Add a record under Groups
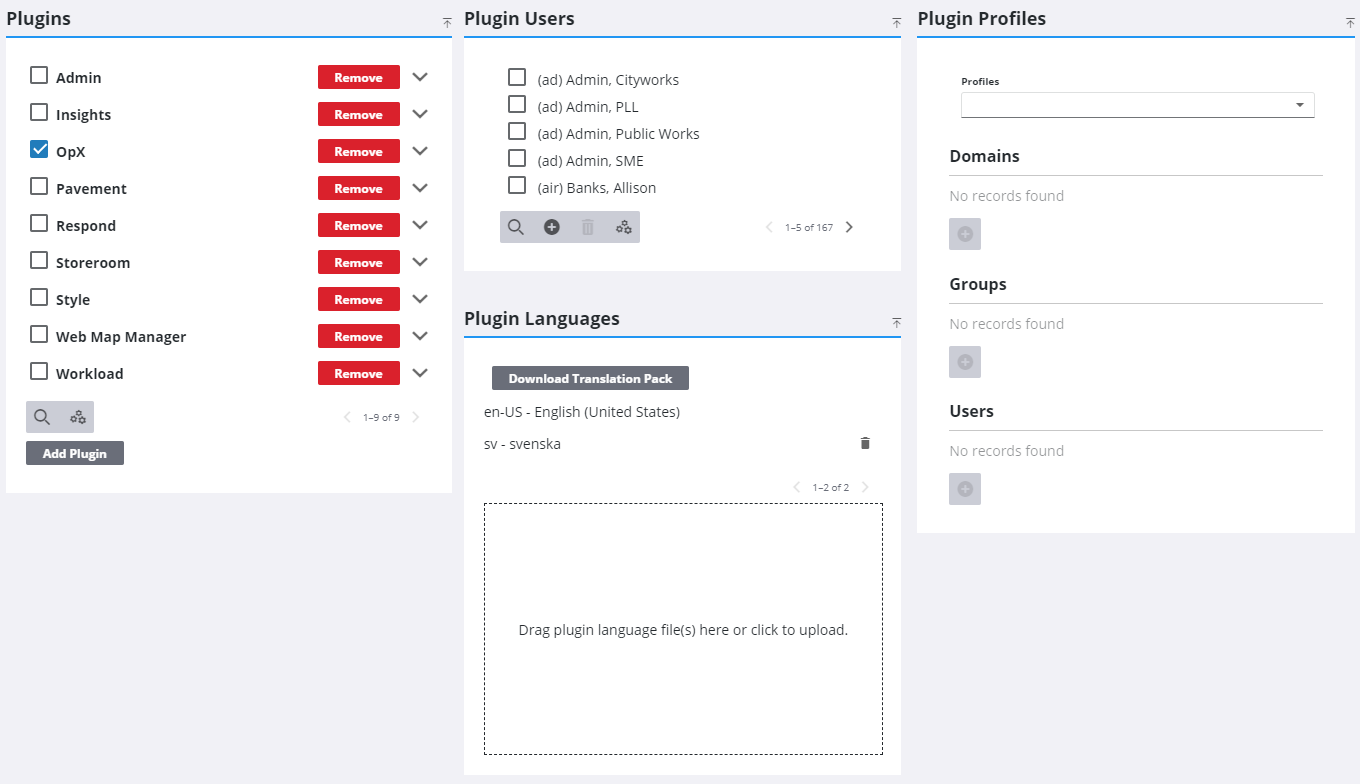1360x784 pixels. coord(965,362)
